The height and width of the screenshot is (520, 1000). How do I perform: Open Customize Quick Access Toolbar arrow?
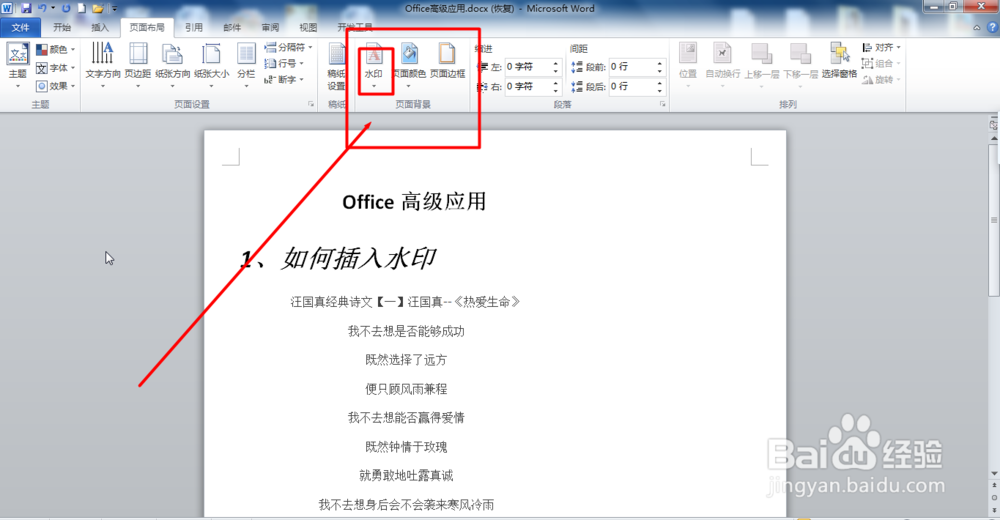coord(115,8)
